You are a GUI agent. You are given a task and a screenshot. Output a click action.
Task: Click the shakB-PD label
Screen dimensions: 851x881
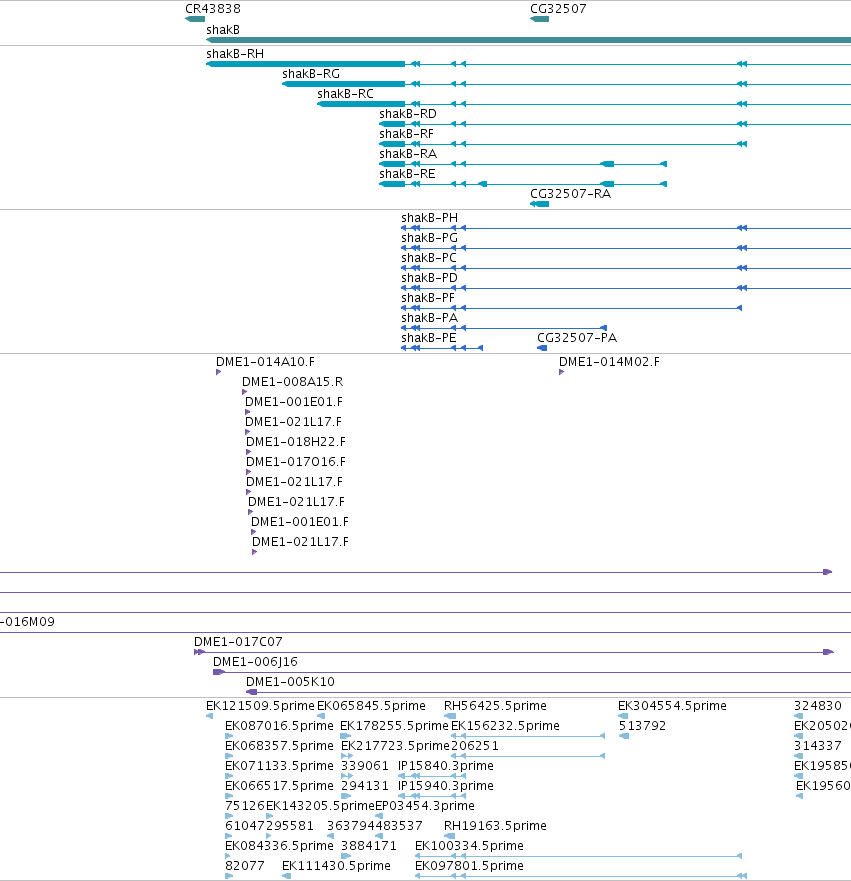(429, 278)
